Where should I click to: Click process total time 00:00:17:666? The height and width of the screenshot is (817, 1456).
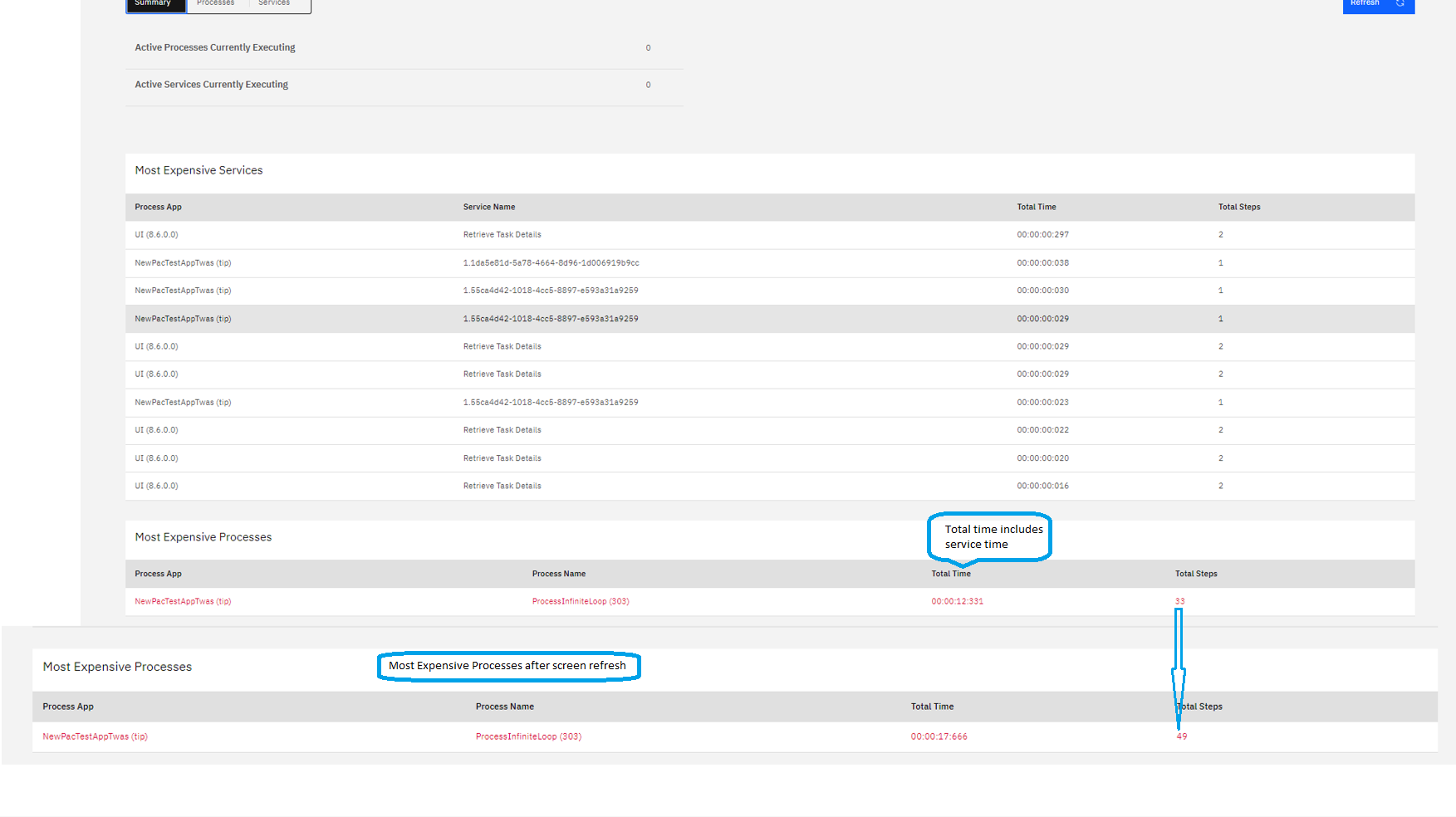(x=939, y=737)
